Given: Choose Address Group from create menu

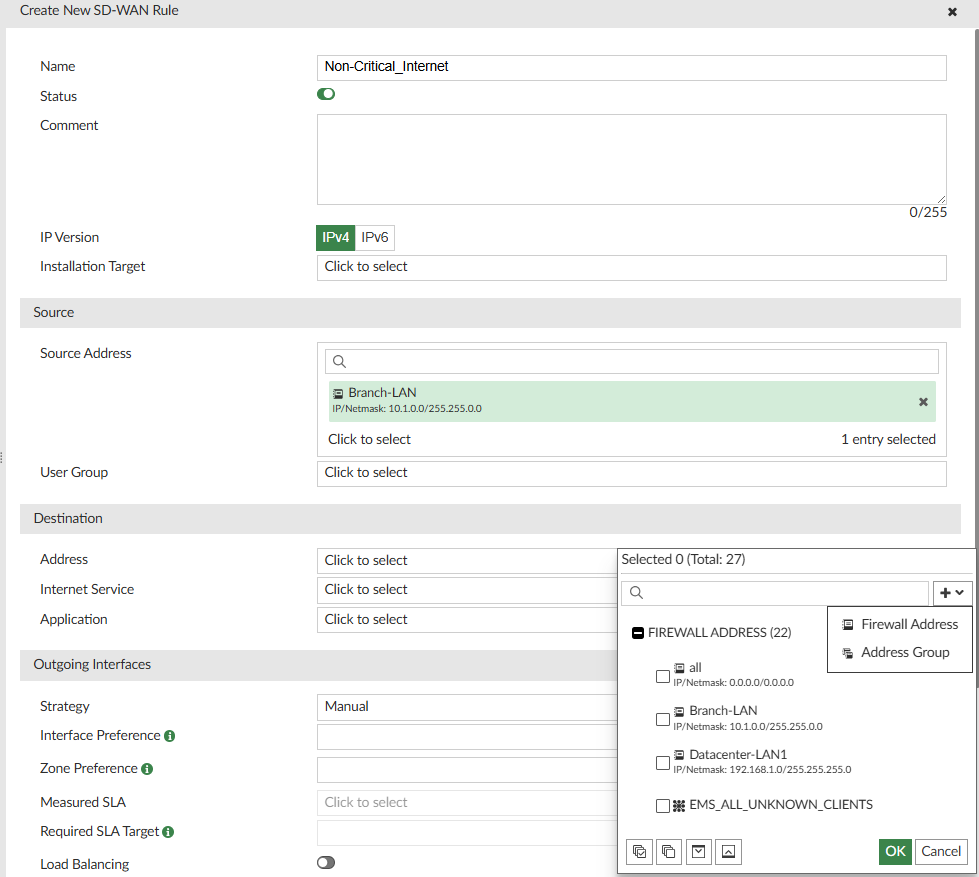Looking at the screenshot, I should click(900, 652).
